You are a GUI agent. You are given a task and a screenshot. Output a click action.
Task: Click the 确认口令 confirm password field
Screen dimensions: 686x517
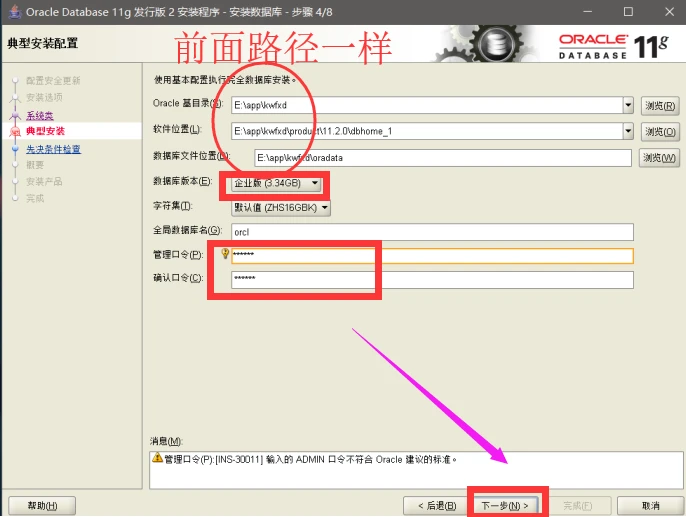(x=432, y=280)
